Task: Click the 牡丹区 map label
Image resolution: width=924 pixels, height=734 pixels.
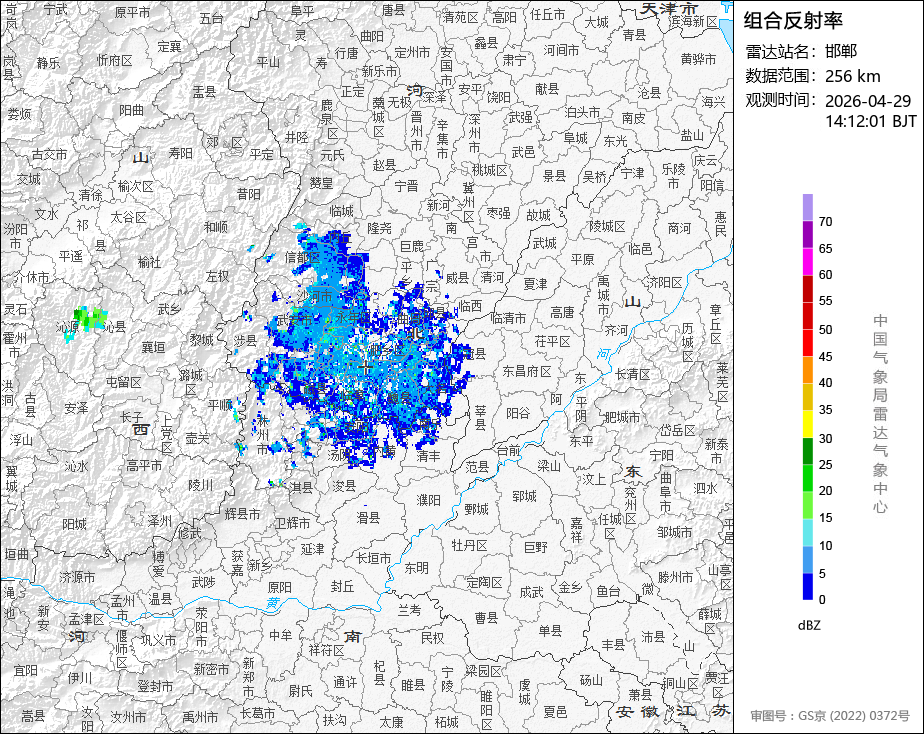Action: [x=470, y=546]
